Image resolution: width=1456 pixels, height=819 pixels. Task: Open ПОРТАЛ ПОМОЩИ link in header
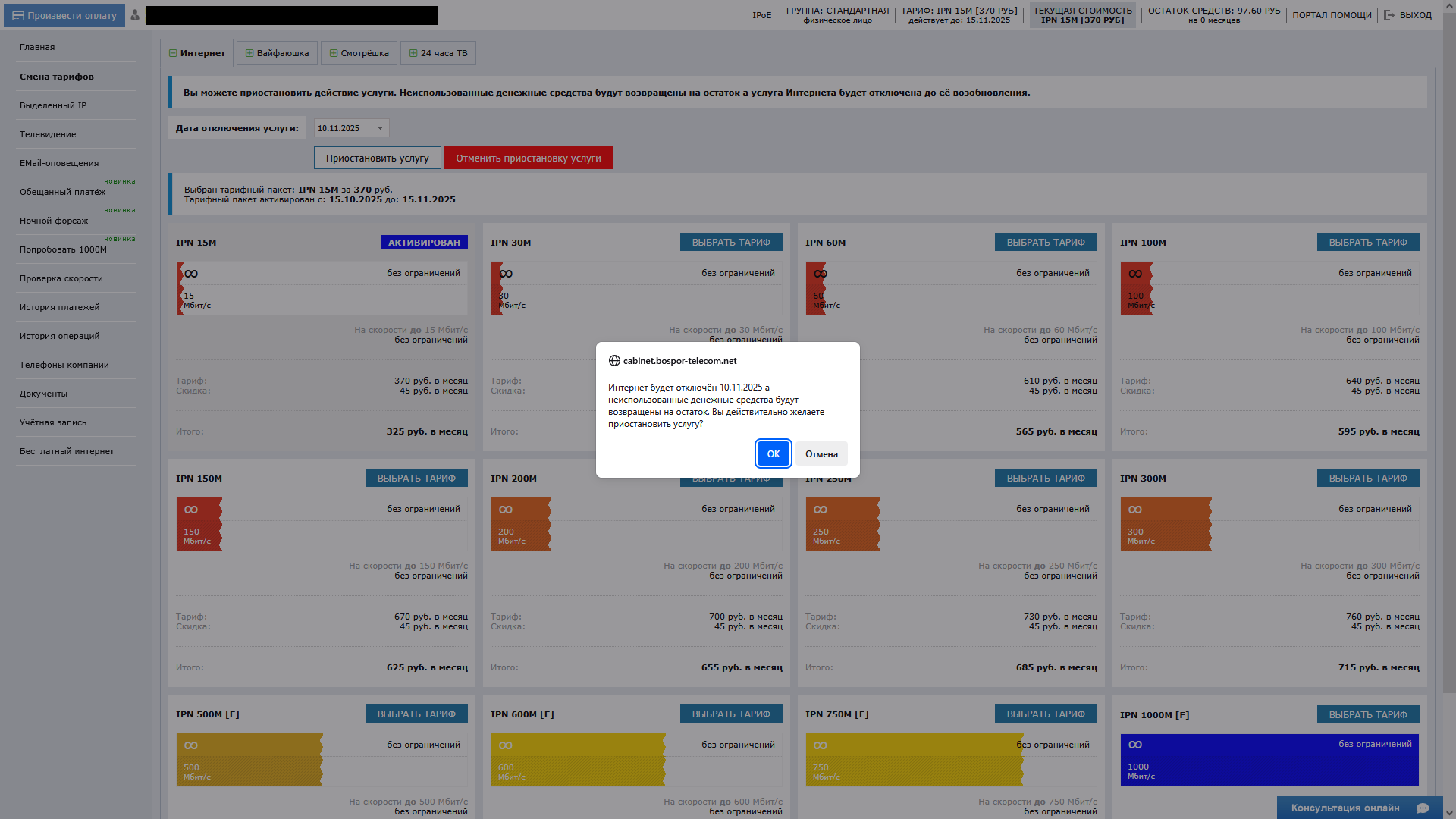point(1332,15)
